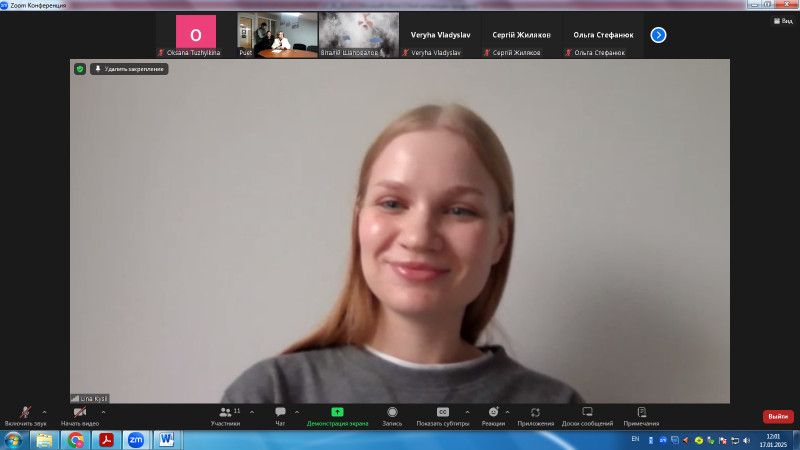Expand the arrow next to Участники

click(251, 412)
